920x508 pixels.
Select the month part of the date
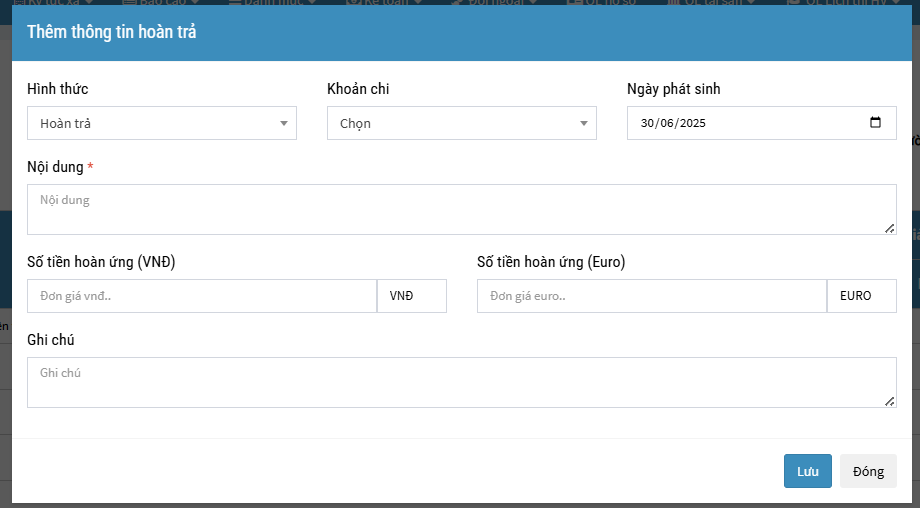[x=665, y=124]
